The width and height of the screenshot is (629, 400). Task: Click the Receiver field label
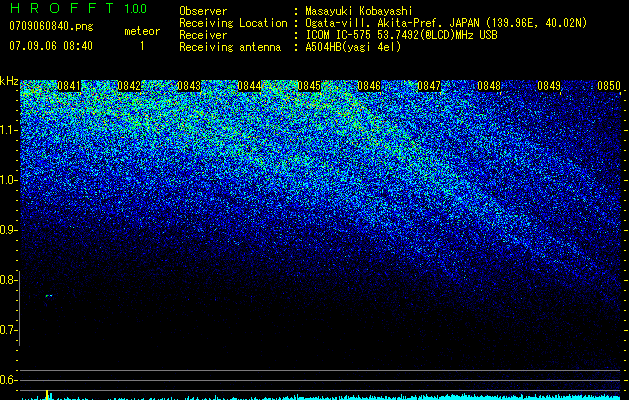[203, 35]
